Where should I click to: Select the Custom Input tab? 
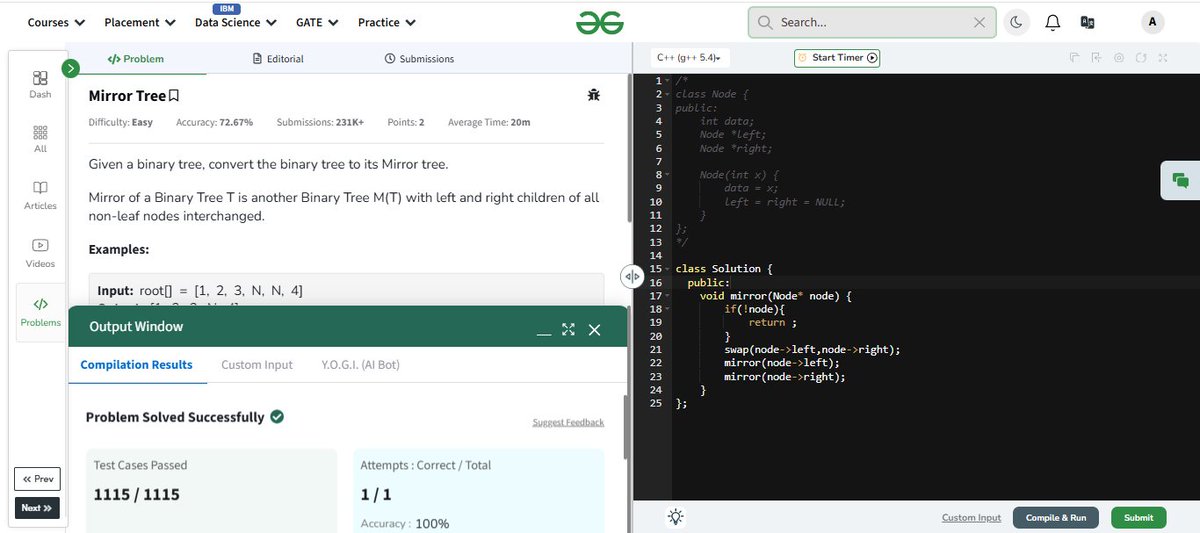click(257, 365)
